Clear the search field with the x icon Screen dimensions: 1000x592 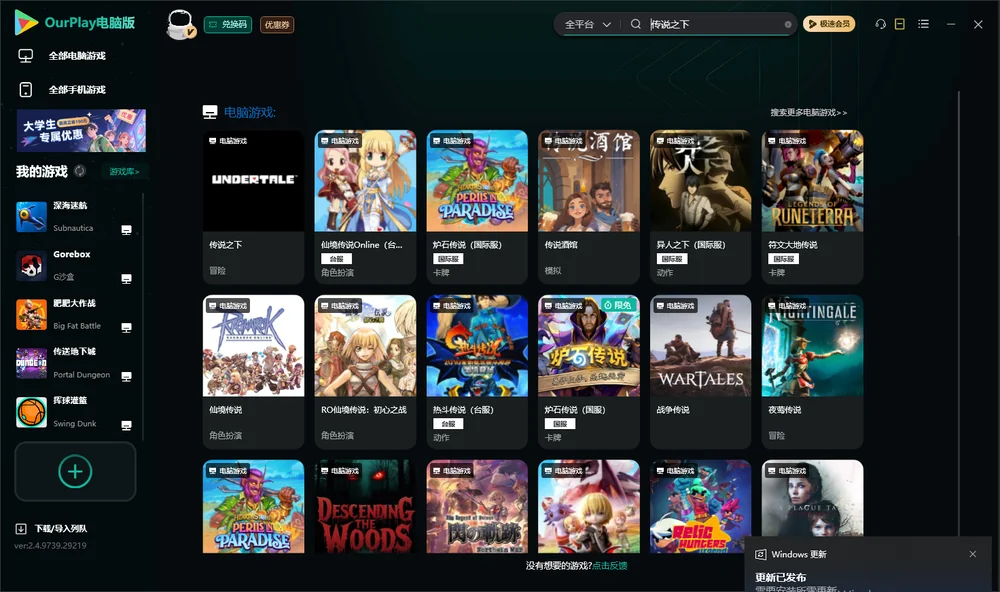point(788,24)
